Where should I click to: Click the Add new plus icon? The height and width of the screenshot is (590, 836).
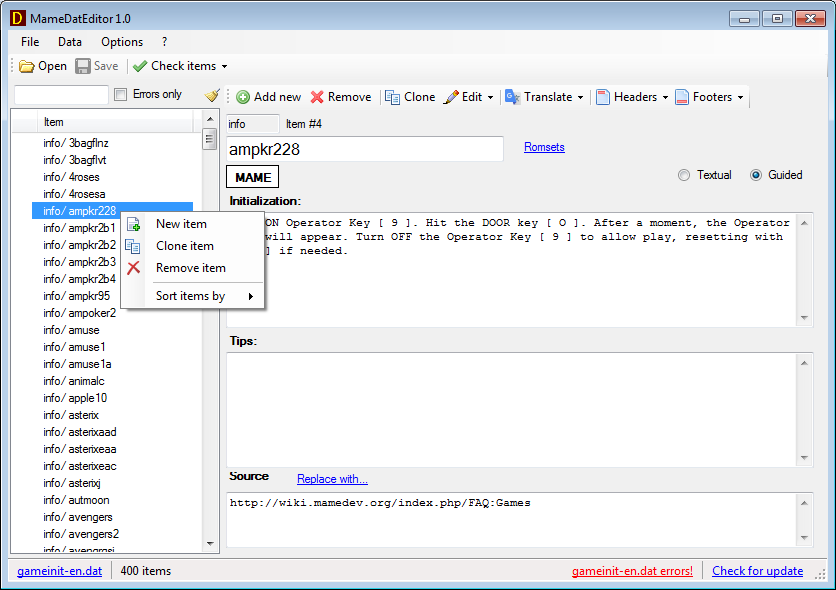click(x=243, y=97)
